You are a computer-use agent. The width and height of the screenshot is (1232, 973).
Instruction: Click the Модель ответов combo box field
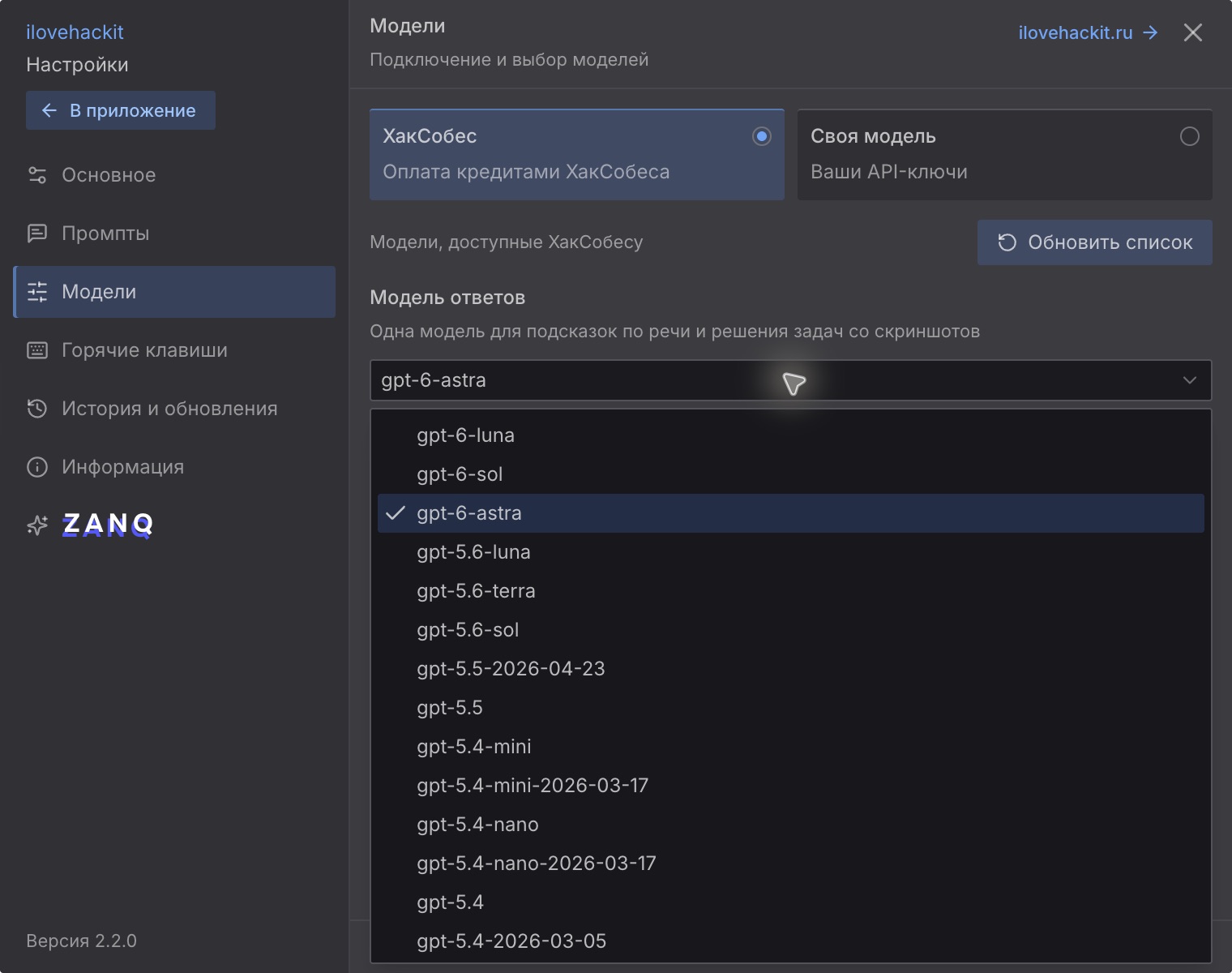(790, 380)
